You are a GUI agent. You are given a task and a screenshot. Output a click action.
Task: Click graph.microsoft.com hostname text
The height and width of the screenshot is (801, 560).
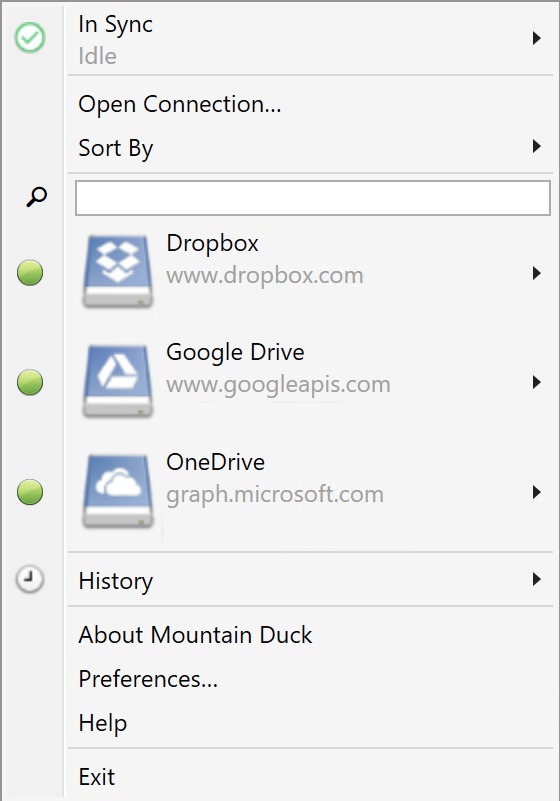(x=275, y=495)
